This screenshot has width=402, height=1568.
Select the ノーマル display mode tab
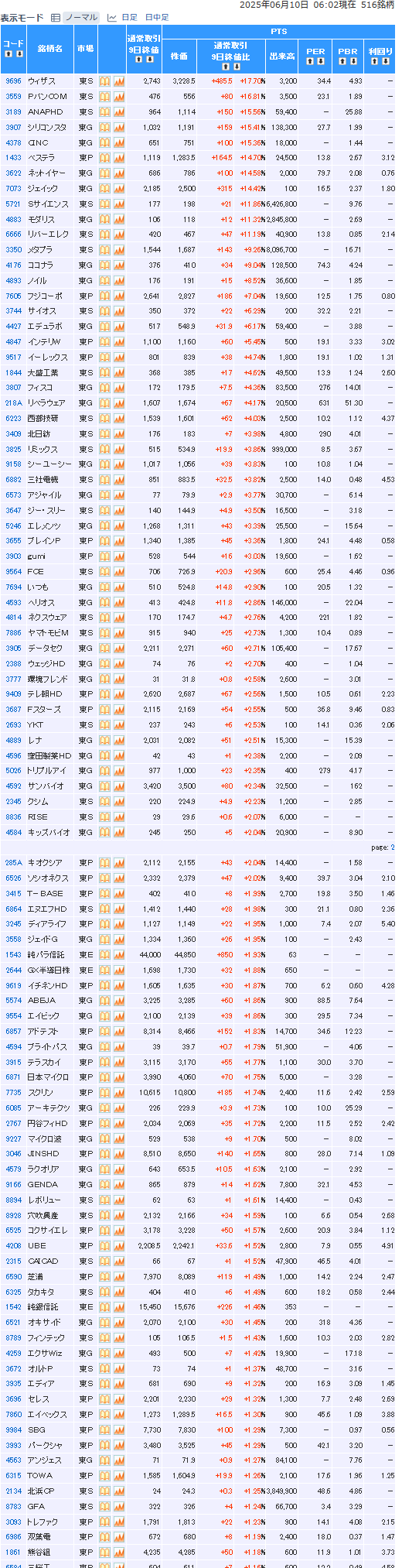click(x=81, y=17)
